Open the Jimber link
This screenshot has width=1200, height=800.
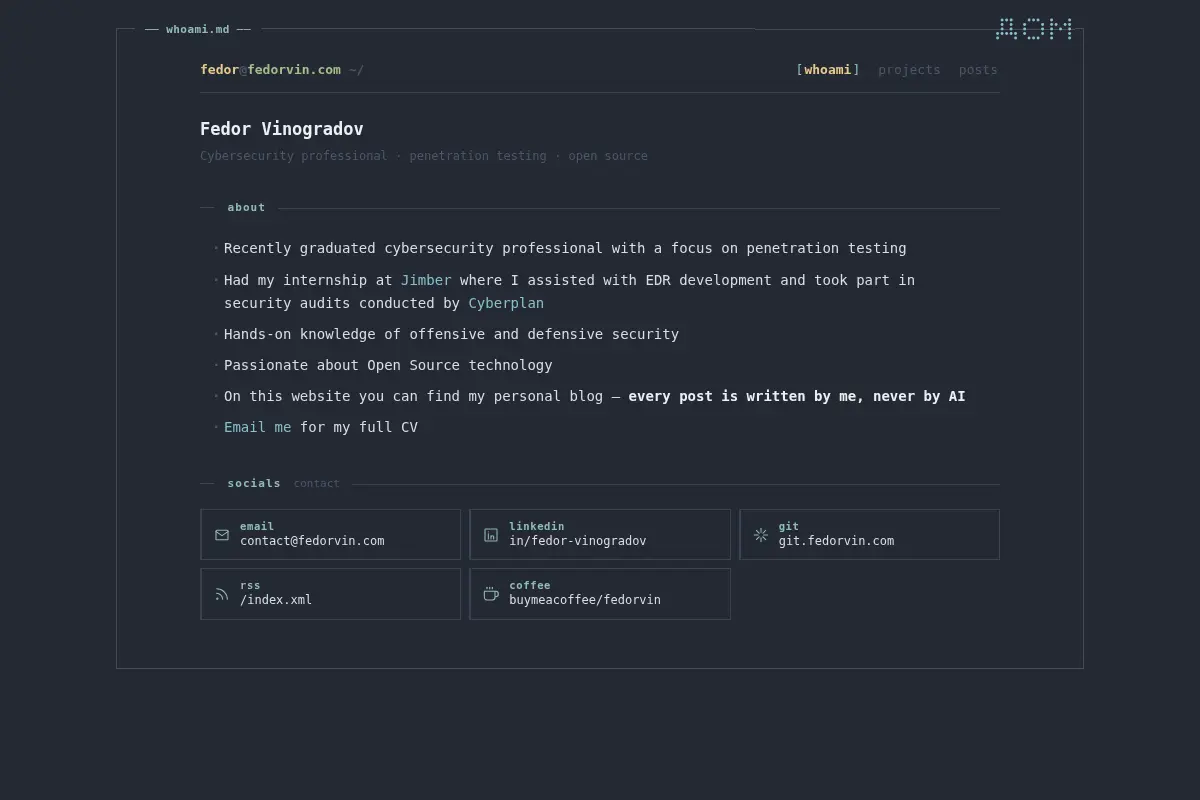point(426,280)
